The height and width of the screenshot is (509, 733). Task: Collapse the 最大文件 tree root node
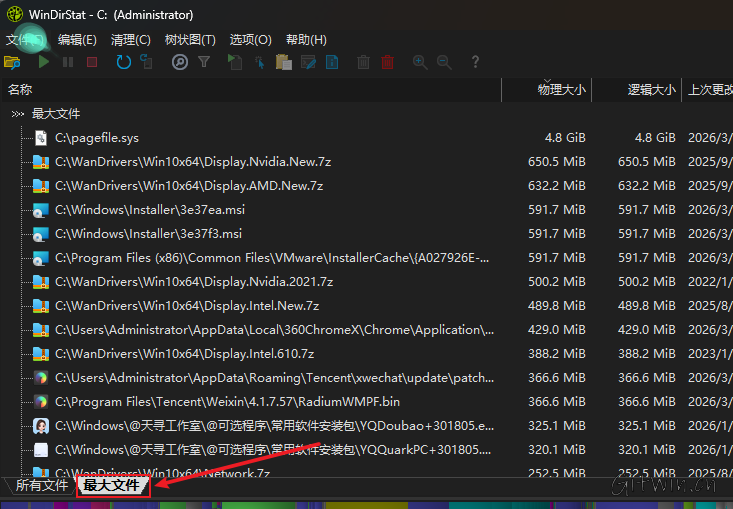coord(17,114)
